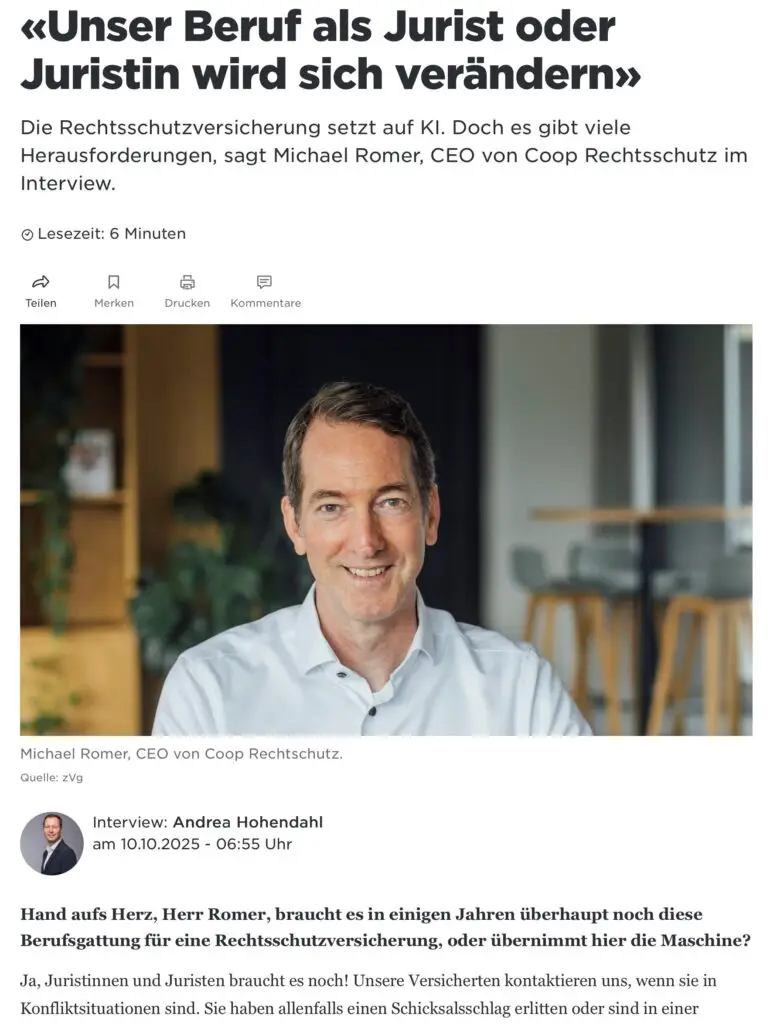Select the Teilen text label
Image resolution: width=770 pixels, height=1024 pixels.
[40, 303]
